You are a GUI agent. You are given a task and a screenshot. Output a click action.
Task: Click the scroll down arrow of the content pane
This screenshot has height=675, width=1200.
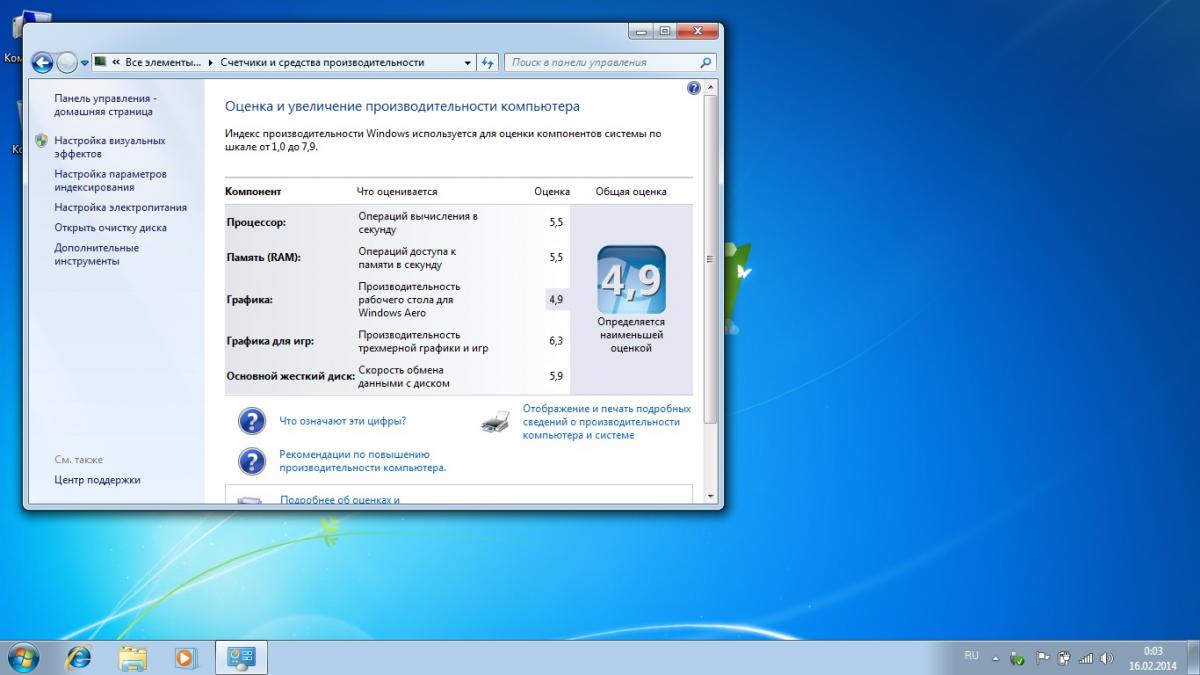pyautogui.click(x=711, y=496)
